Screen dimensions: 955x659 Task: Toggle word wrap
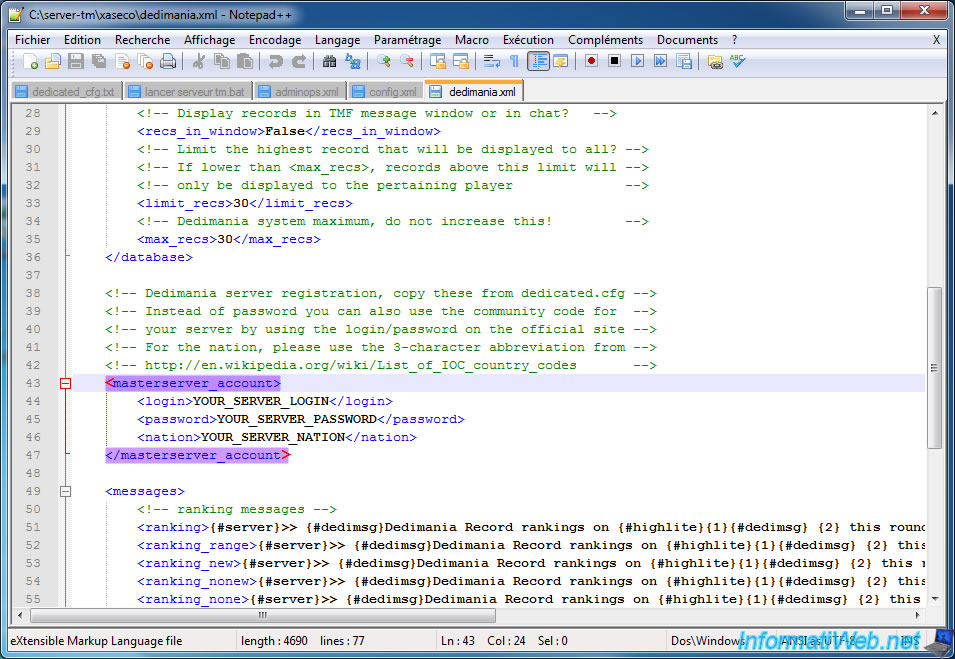492,61
